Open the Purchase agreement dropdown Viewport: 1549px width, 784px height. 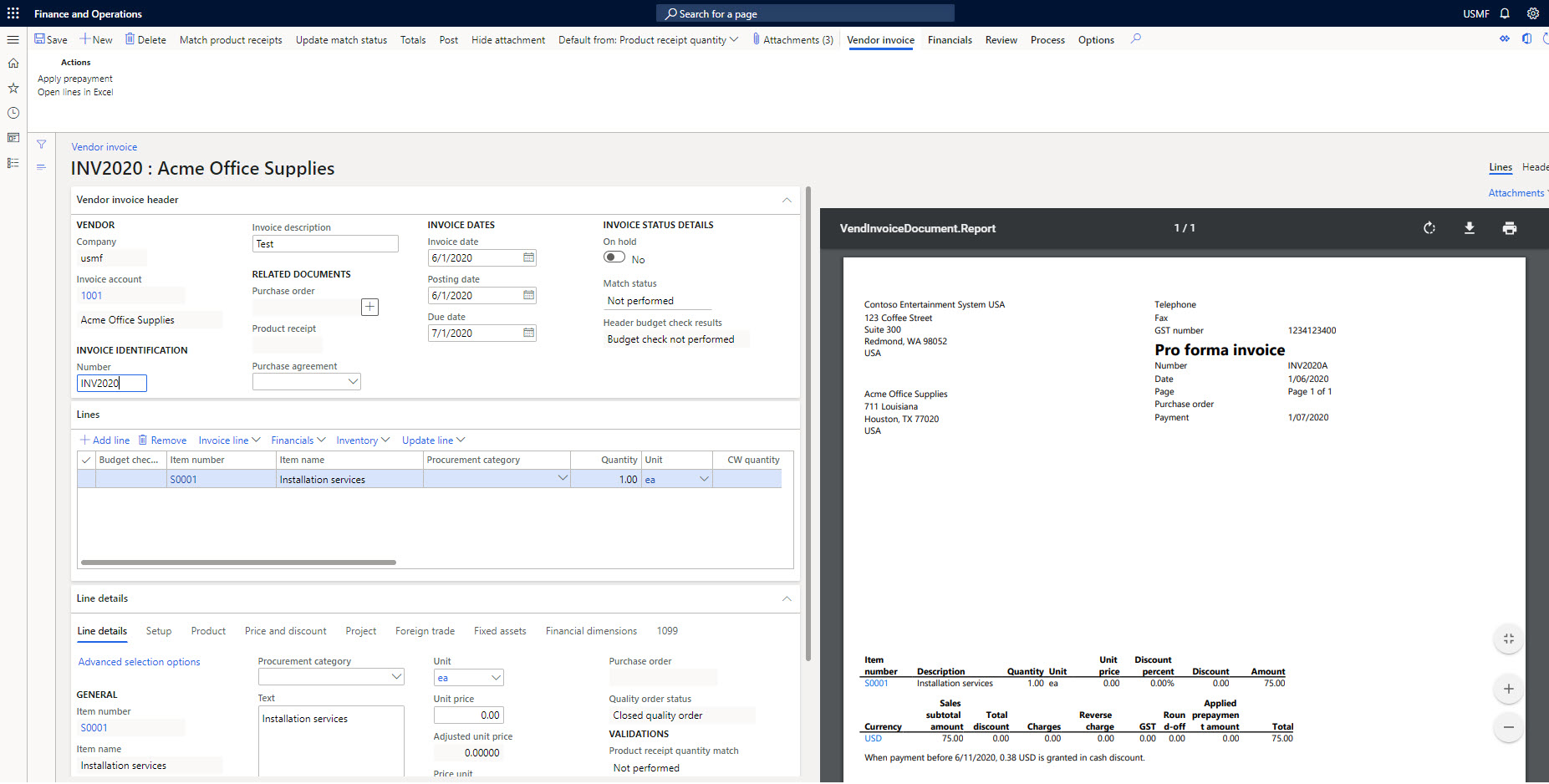(x=353, y=381)
